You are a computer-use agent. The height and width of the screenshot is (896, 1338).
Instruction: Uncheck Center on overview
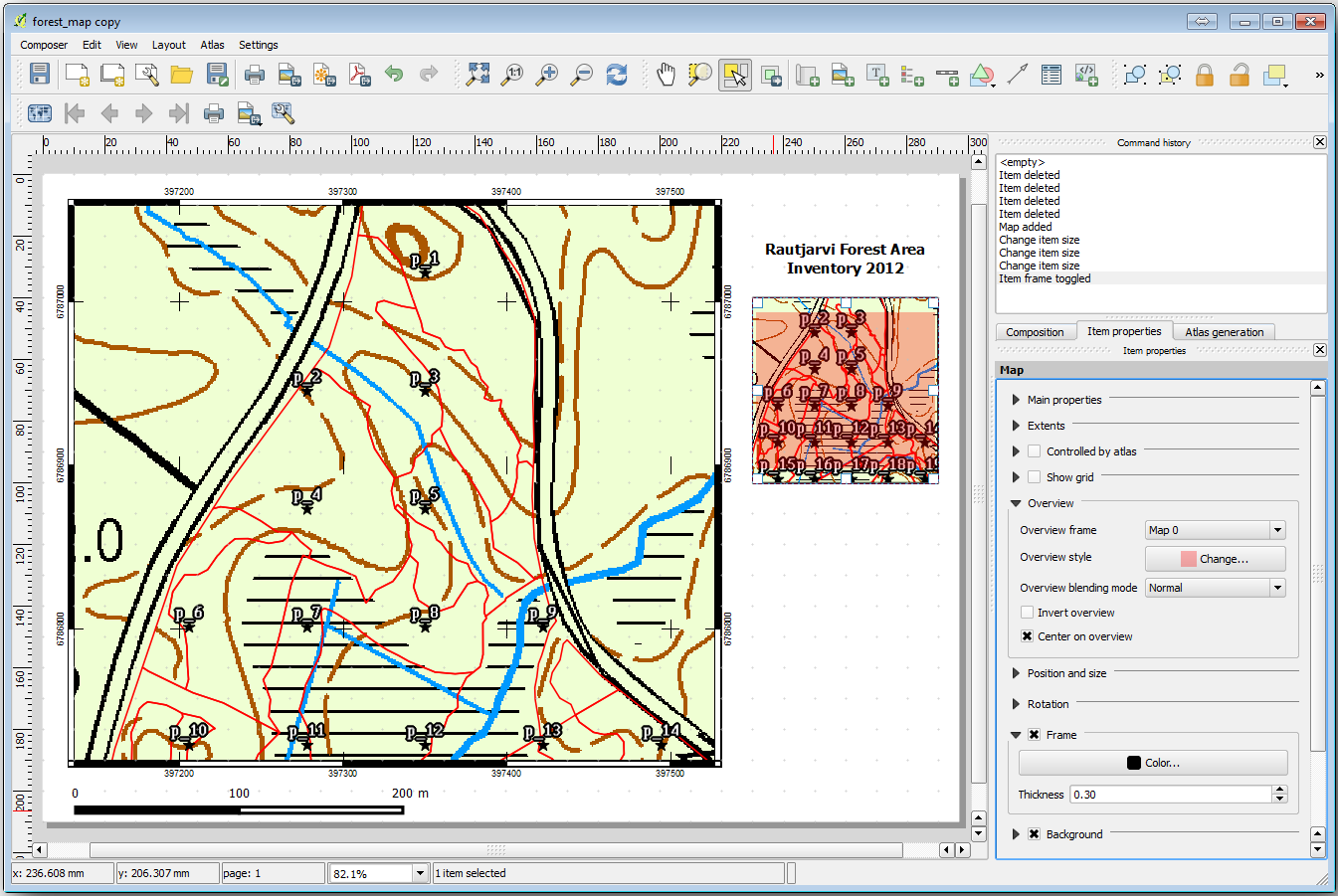[1028, 636]
